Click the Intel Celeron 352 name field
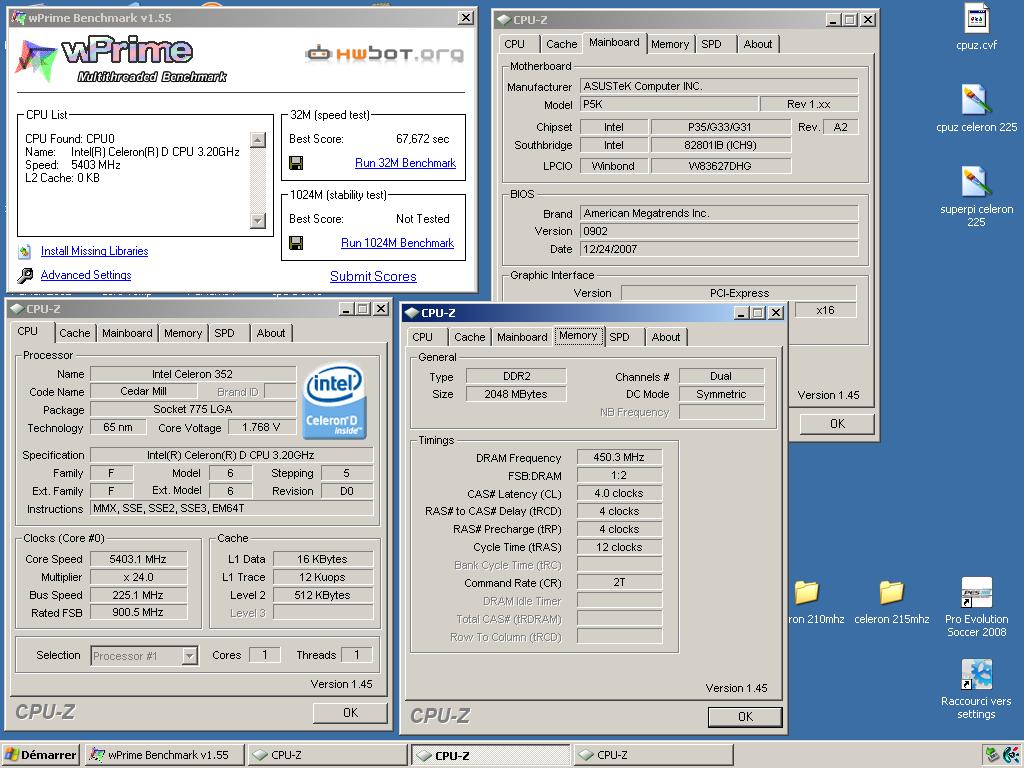 [x=193, y=374]
